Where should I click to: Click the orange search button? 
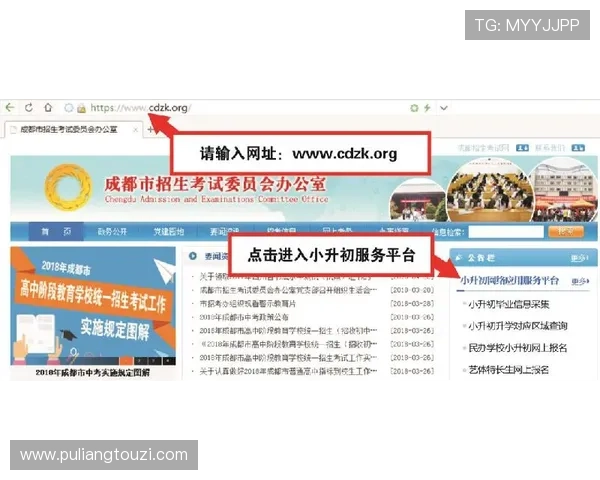(566, 232)
